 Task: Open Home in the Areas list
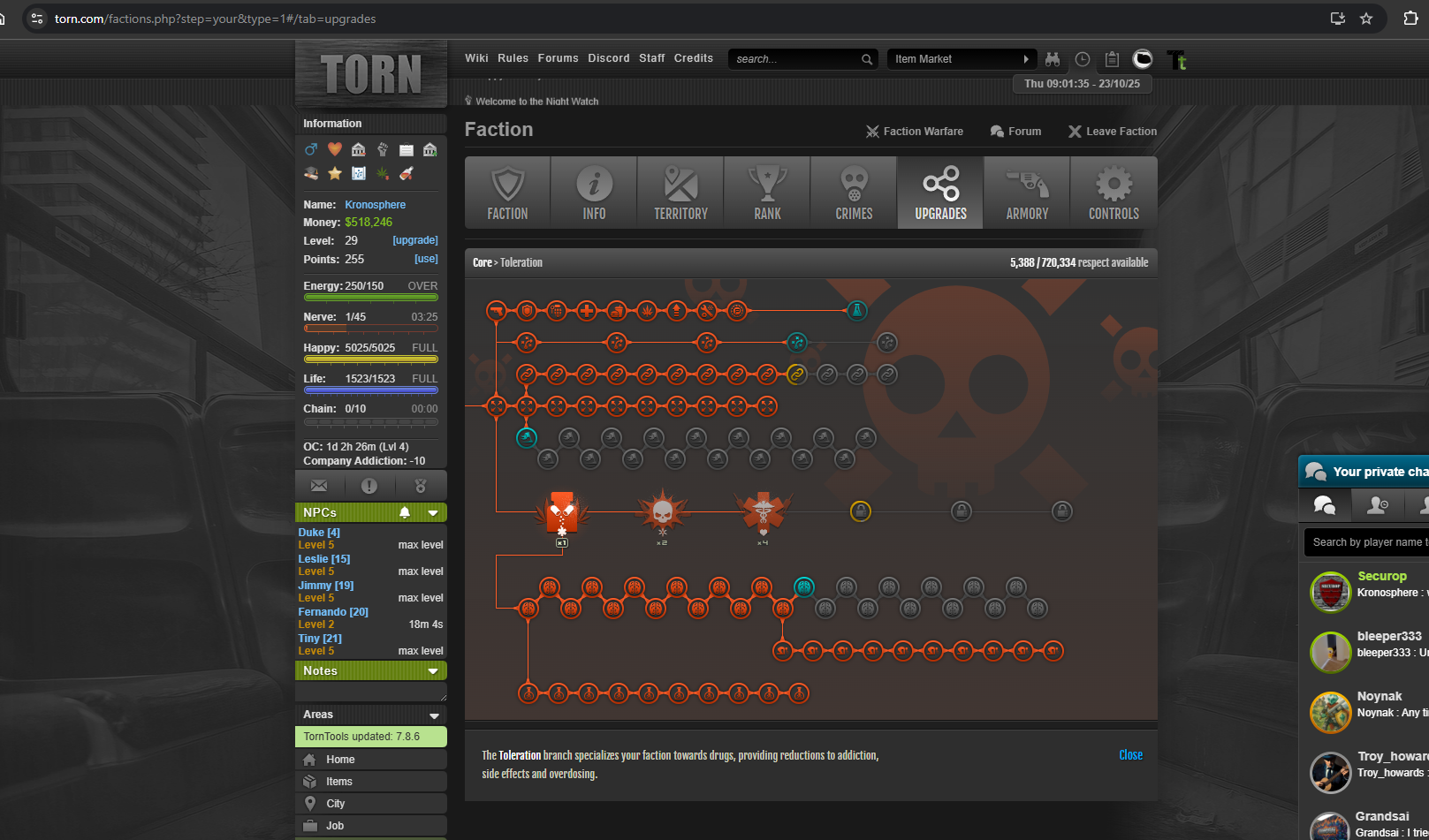coord(371,760)
